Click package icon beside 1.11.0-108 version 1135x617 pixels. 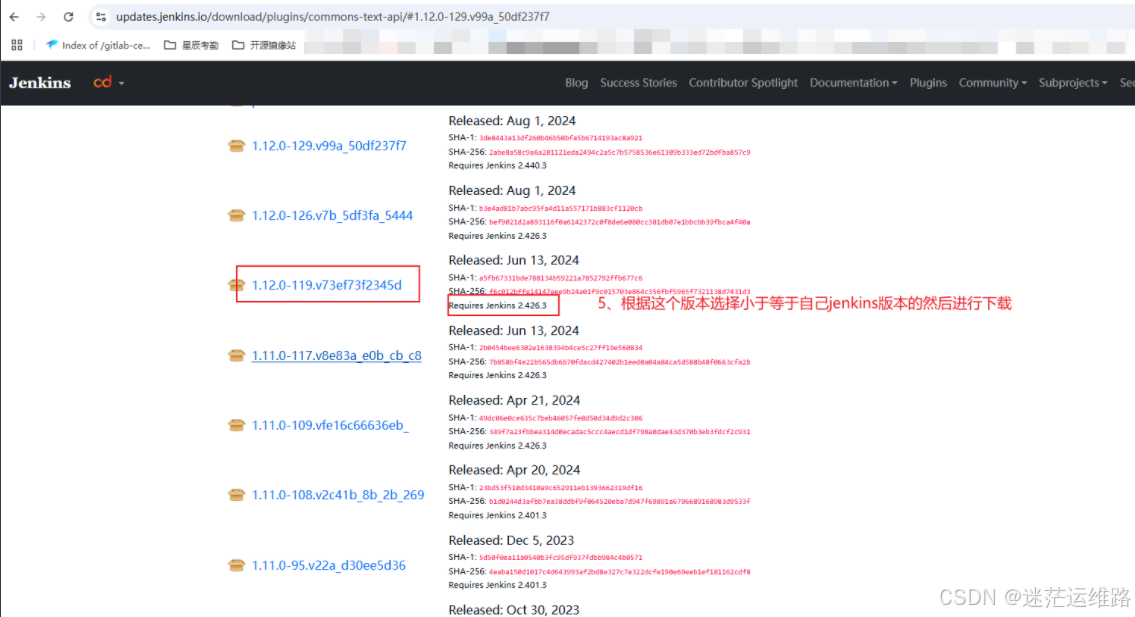(236, 495)
